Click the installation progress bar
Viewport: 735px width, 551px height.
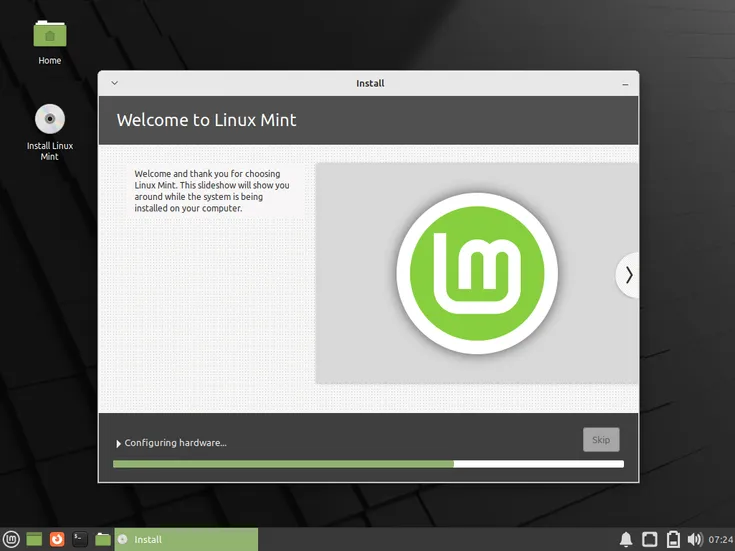coord(368,464)
